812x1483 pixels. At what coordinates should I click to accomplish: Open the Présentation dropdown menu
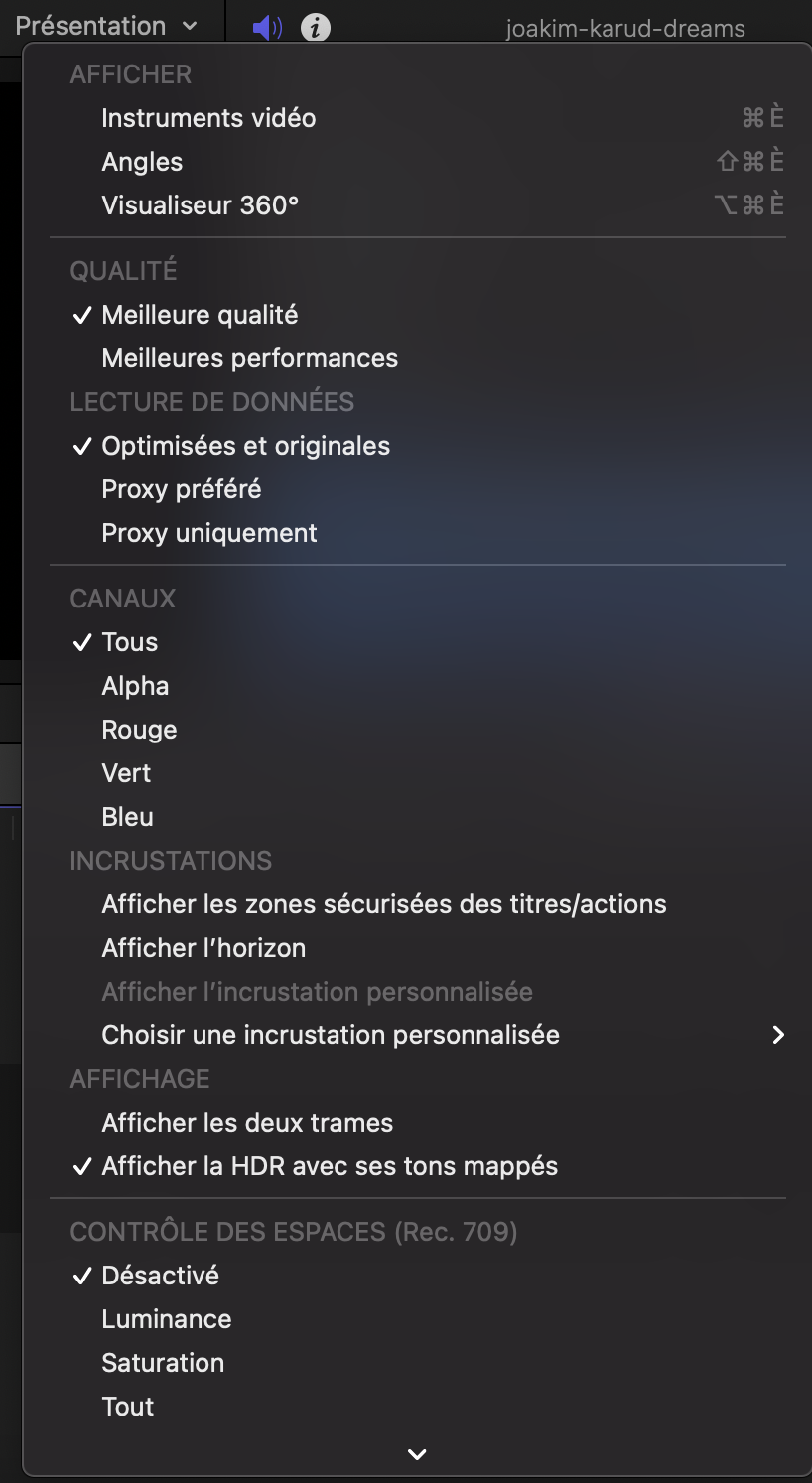[x=106, y=26]
